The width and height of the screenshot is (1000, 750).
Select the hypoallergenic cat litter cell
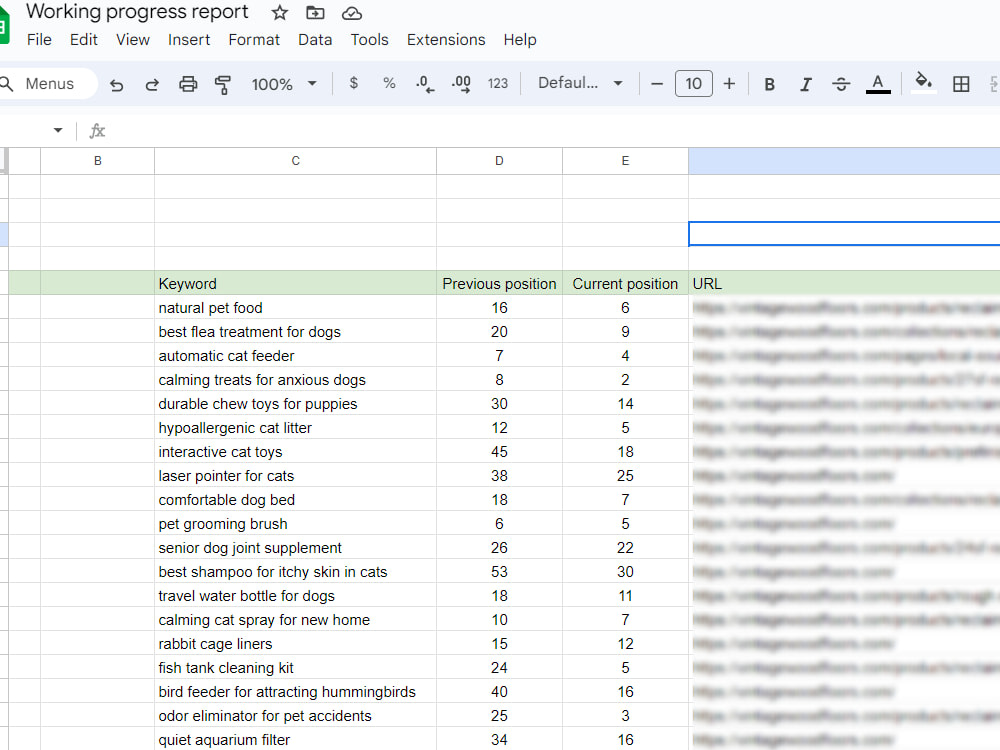point(295,428)
